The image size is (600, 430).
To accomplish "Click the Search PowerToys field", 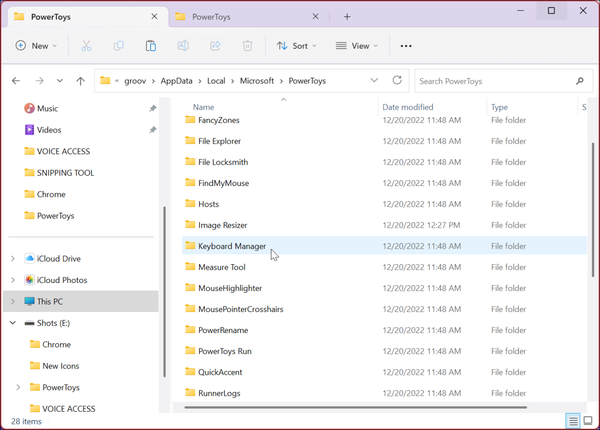I will [x=495, y=80].
